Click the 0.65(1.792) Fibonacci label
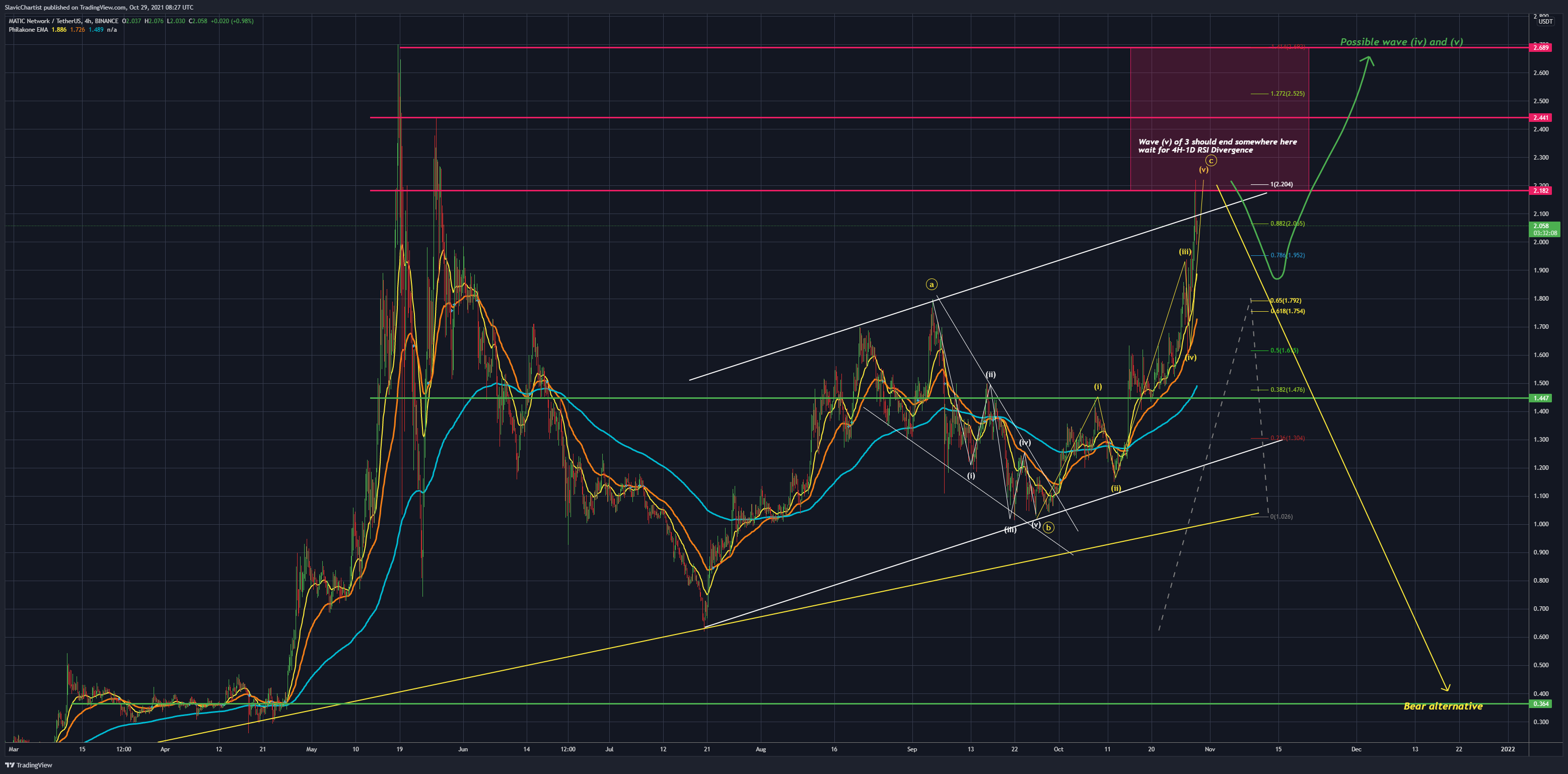 (x=1286, y=300)
